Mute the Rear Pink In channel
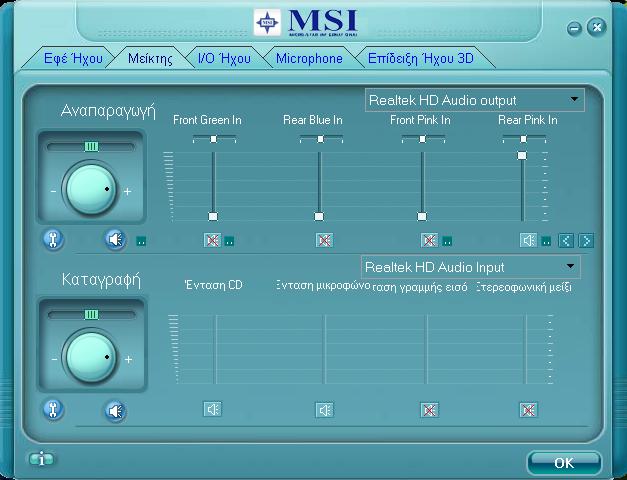The width and height of the screenshot is (627, 480). pos(528,240)
